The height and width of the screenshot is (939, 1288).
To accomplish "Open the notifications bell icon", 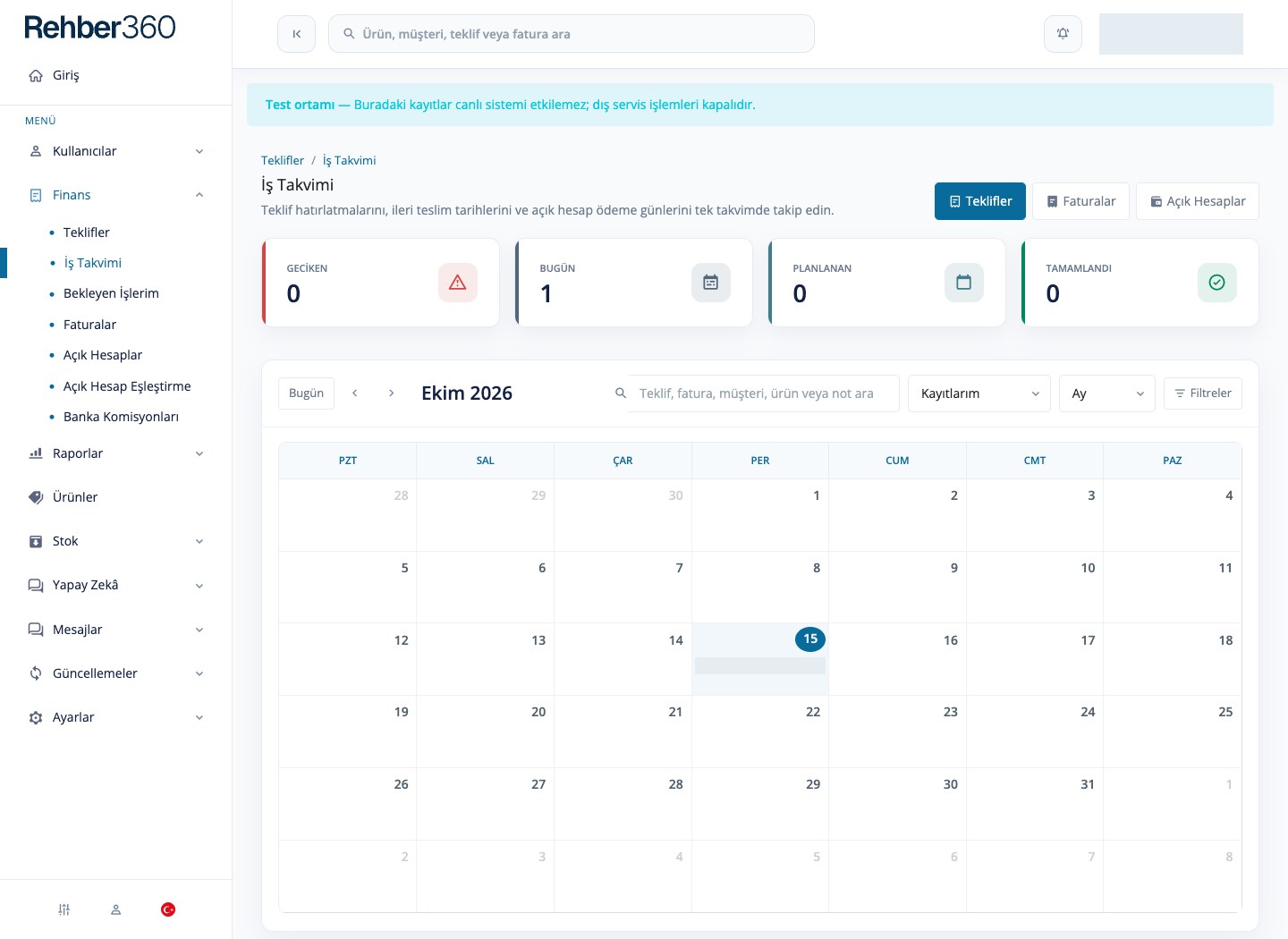I will pyautogui.click(x=1063, y=34).
